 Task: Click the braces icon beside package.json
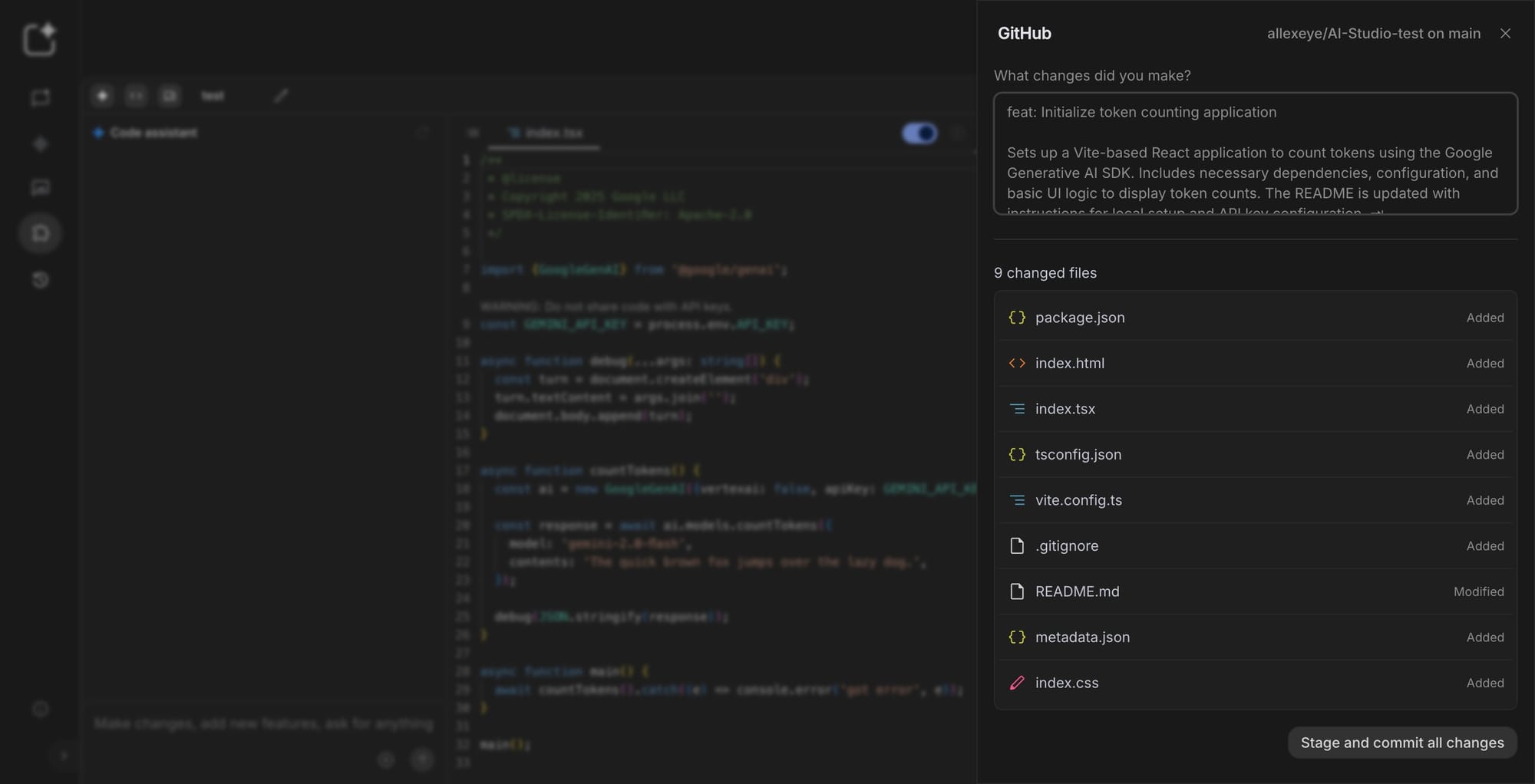[1017, 317]
